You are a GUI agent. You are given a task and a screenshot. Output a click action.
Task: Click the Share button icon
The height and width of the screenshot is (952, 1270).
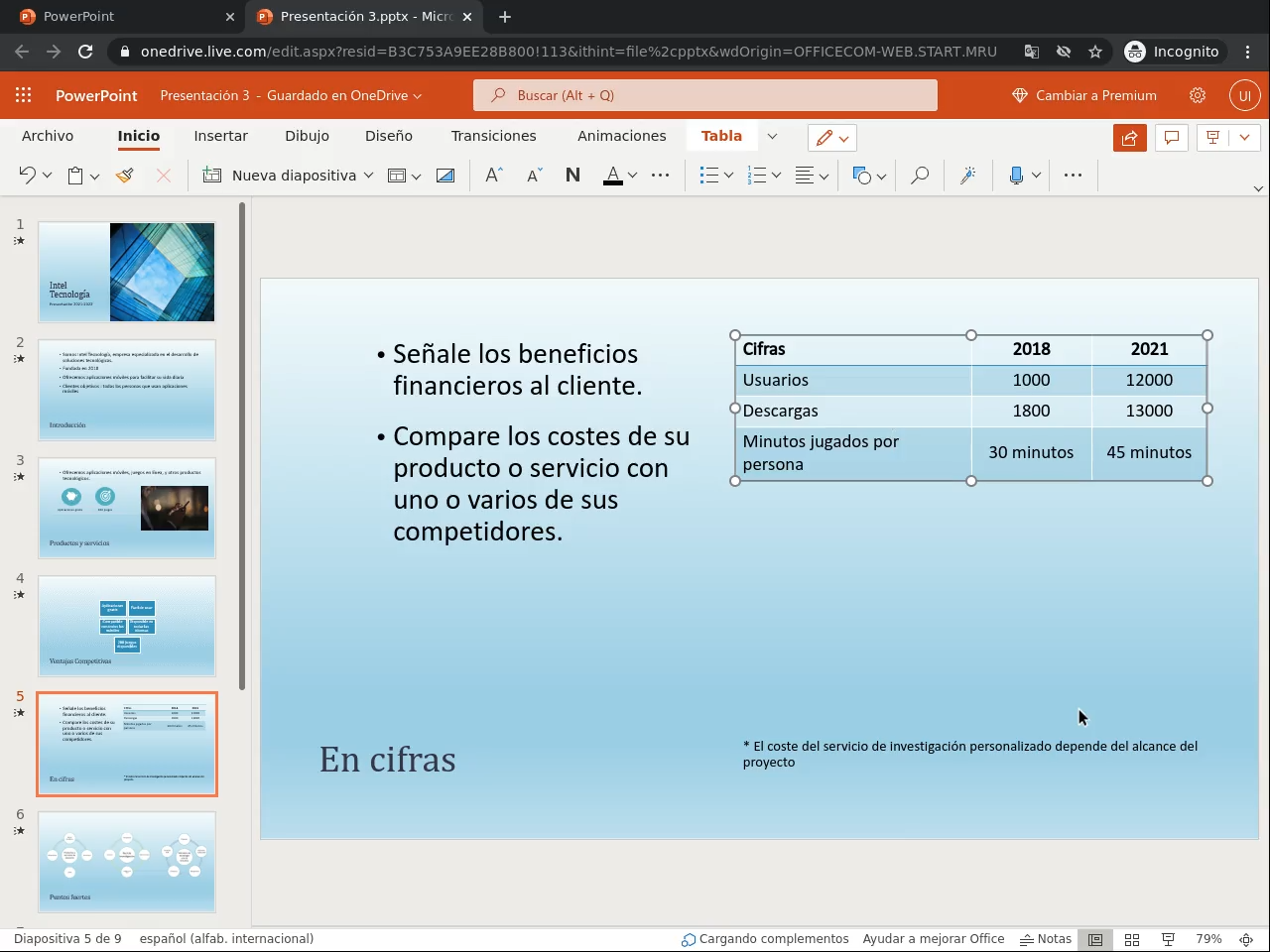(x=1129, y=138)
